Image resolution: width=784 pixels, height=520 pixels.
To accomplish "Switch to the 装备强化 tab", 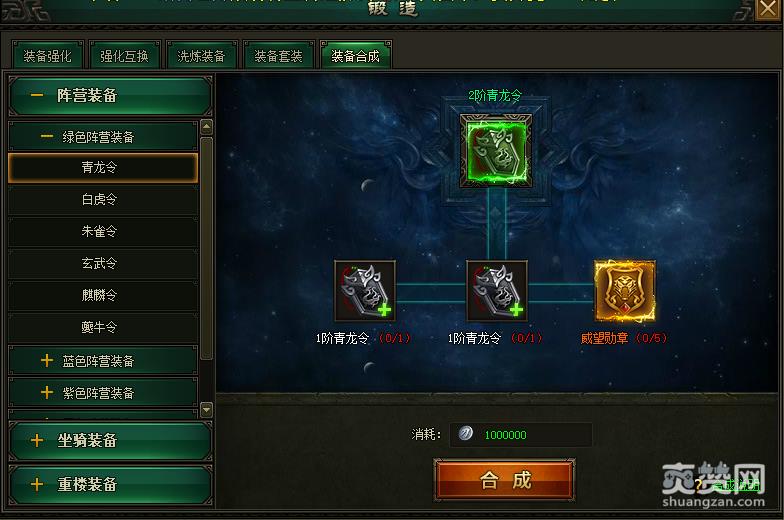I will point(48,55).
